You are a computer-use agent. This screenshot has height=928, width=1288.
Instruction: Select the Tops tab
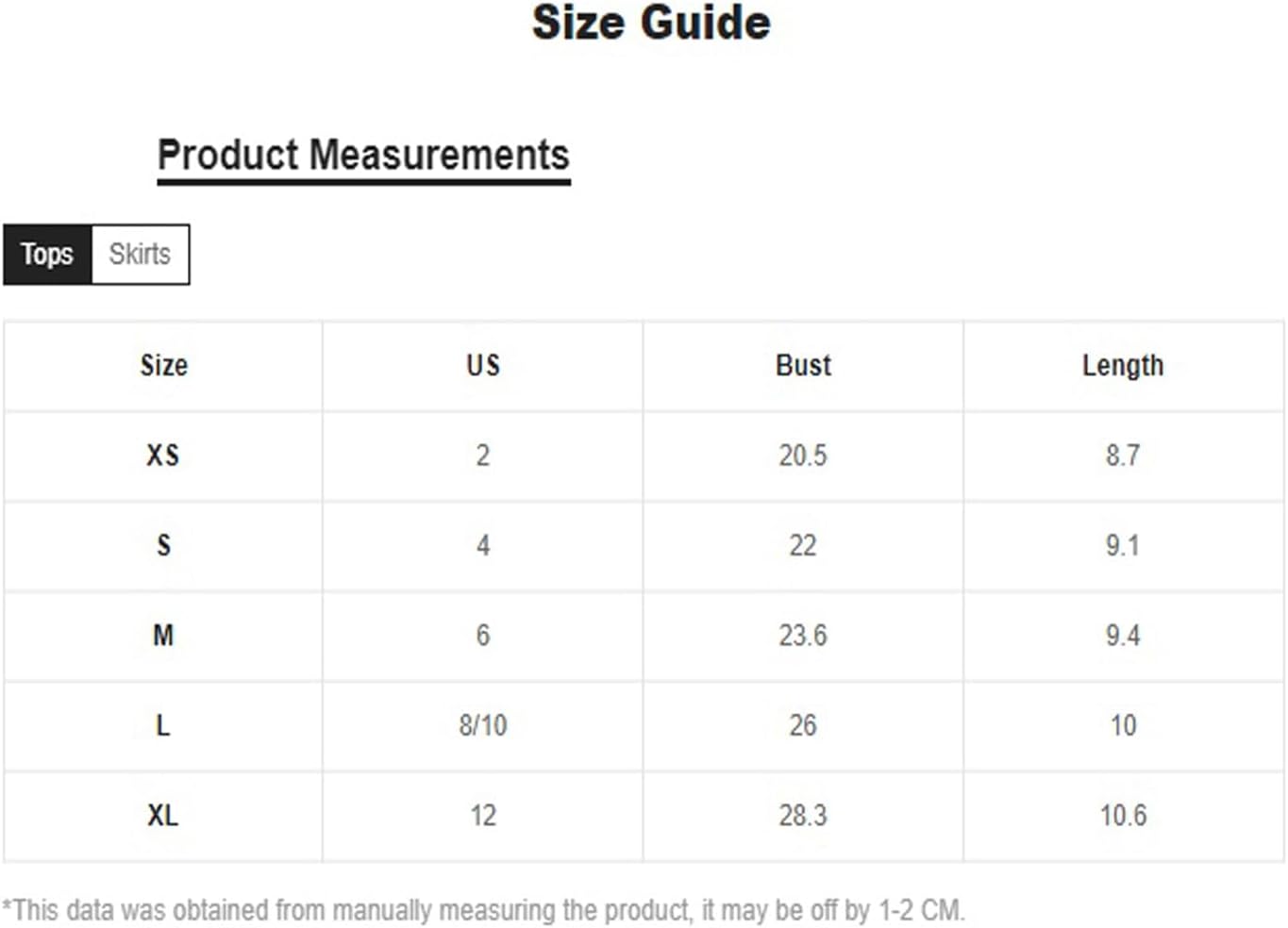[47, 254]
